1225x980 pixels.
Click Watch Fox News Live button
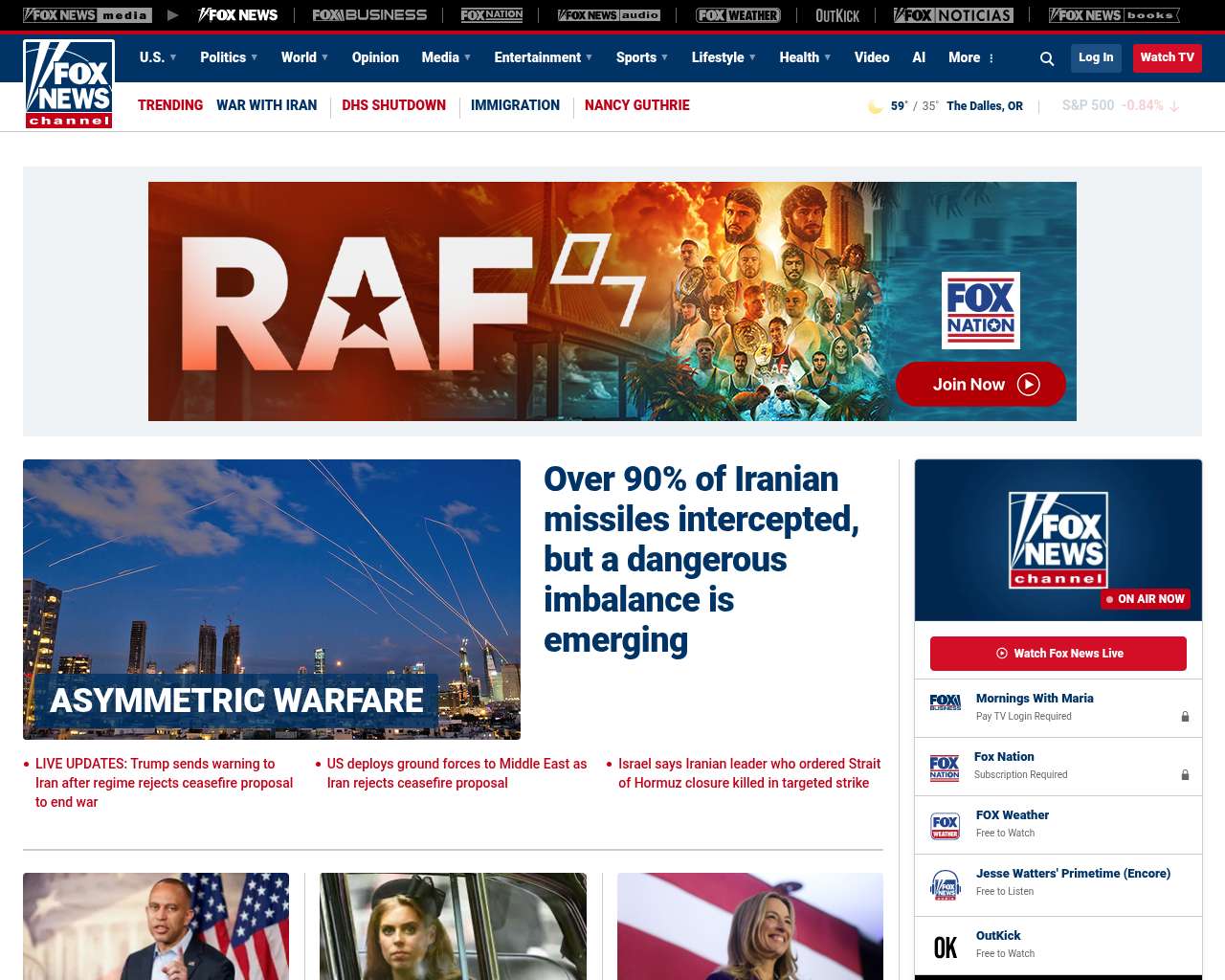point(1058,654)
